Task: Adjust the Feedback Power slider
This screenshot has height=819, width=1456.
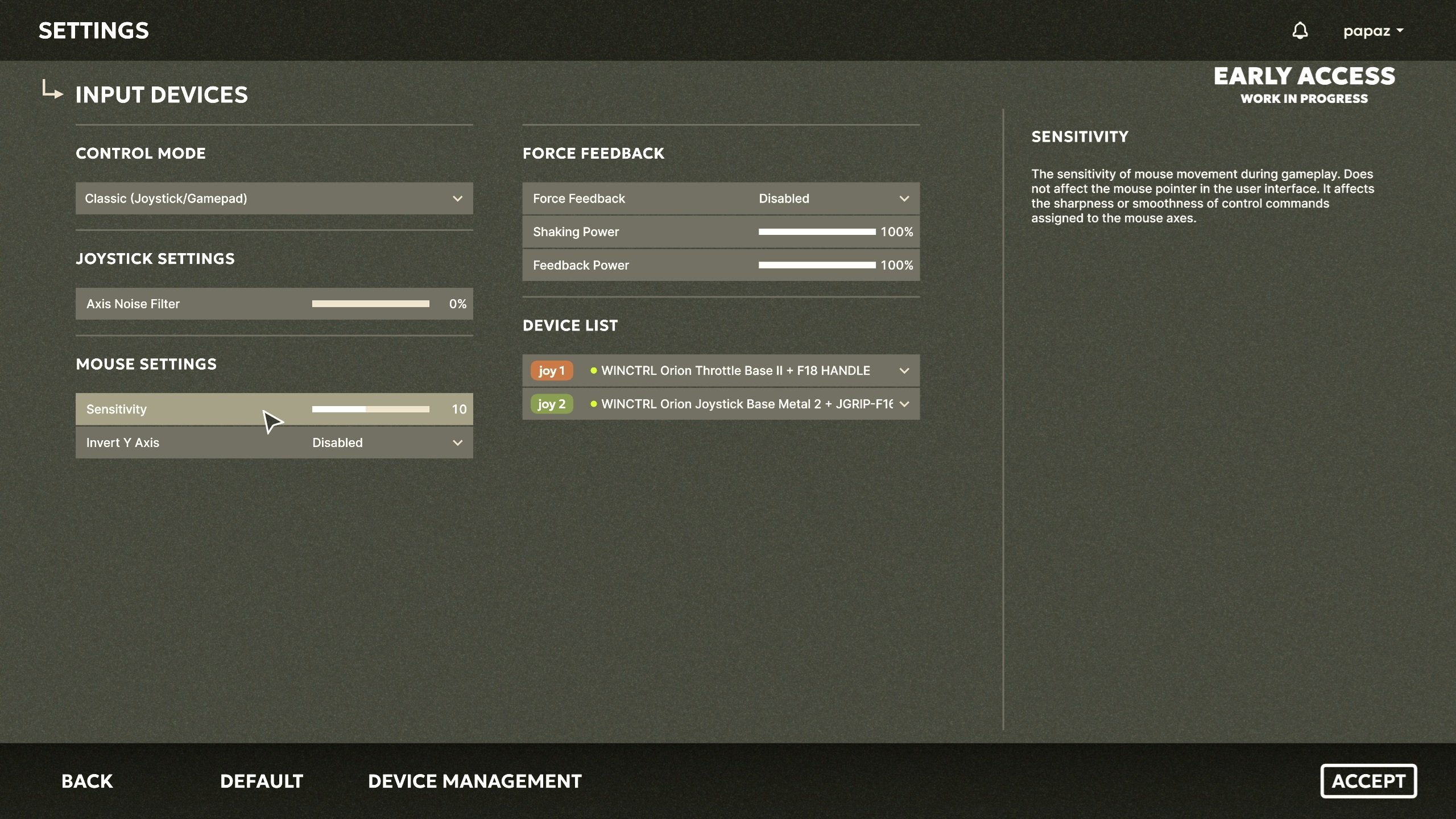Action: (817, 265)
